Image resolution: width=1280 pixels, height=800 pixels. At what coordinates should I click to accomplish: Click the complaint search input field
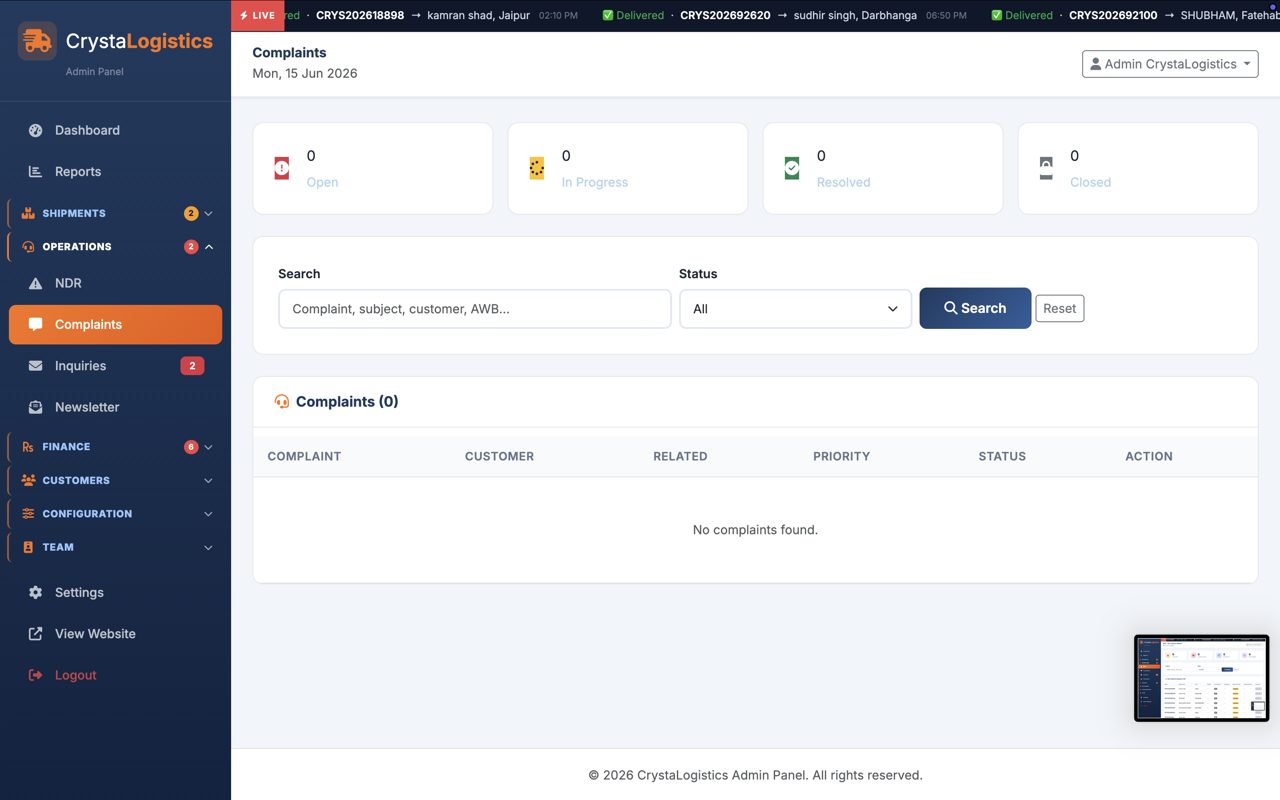475,309
